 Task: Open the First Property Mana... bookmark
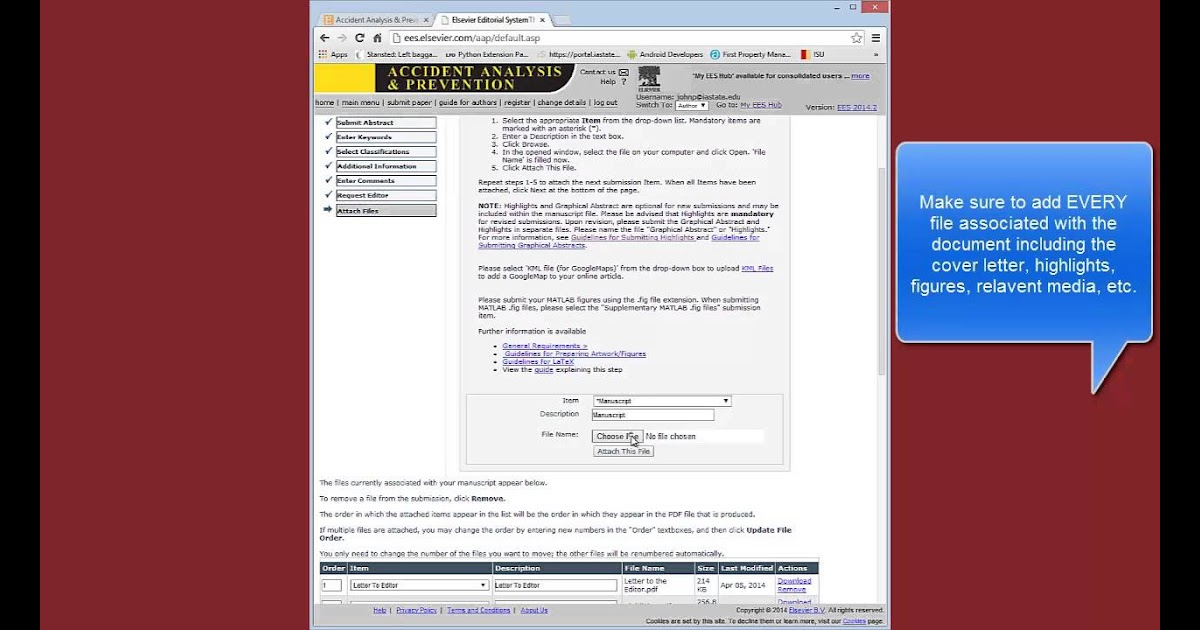pos(750,54)
